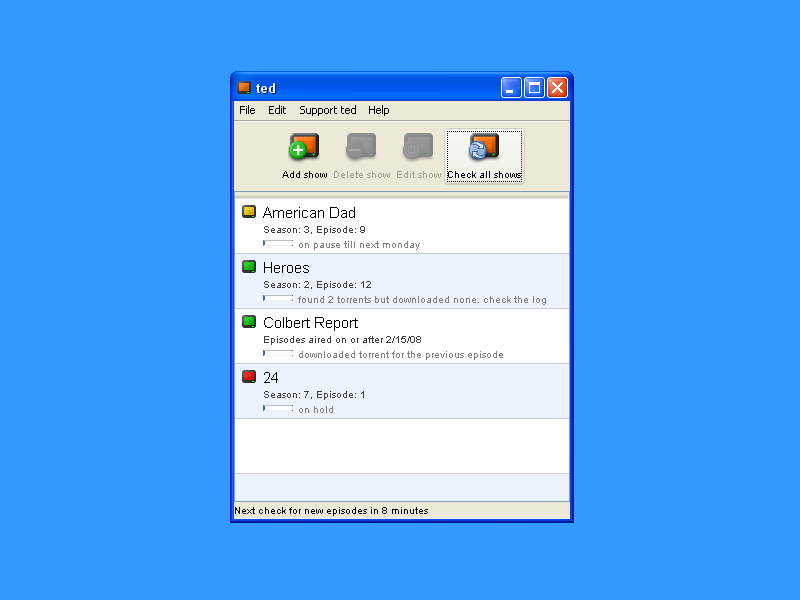Close the ted window
The width and height of the screenshot is (800, 600).
(558, 88)
